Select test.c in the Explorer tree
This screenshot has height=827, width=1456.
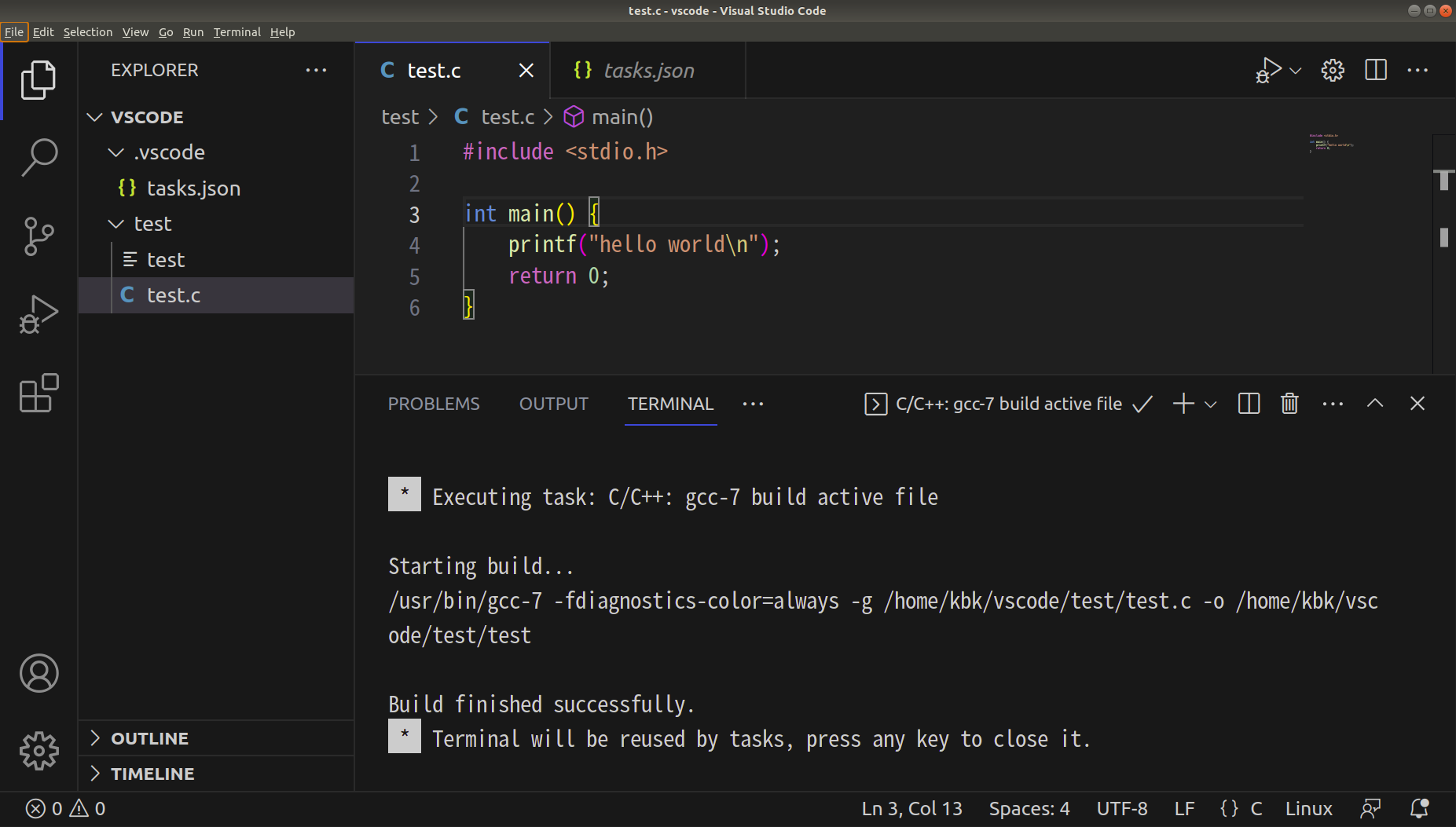tap(216, 295)
